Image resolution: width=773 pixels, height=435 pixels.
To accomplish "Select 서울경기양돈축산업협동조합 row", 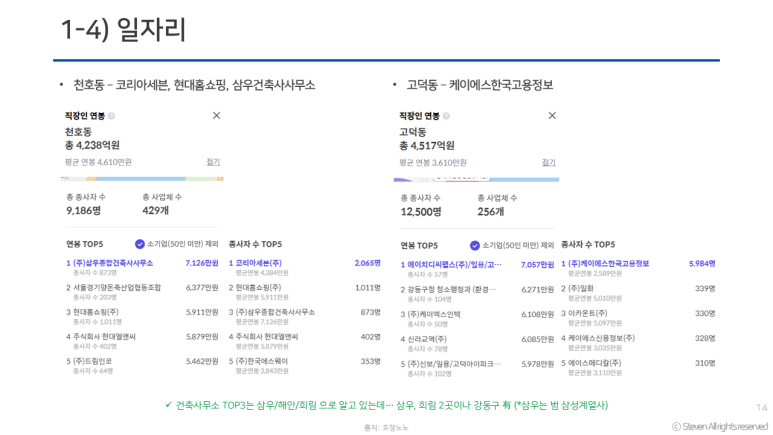I will click(x=142, y=292).
